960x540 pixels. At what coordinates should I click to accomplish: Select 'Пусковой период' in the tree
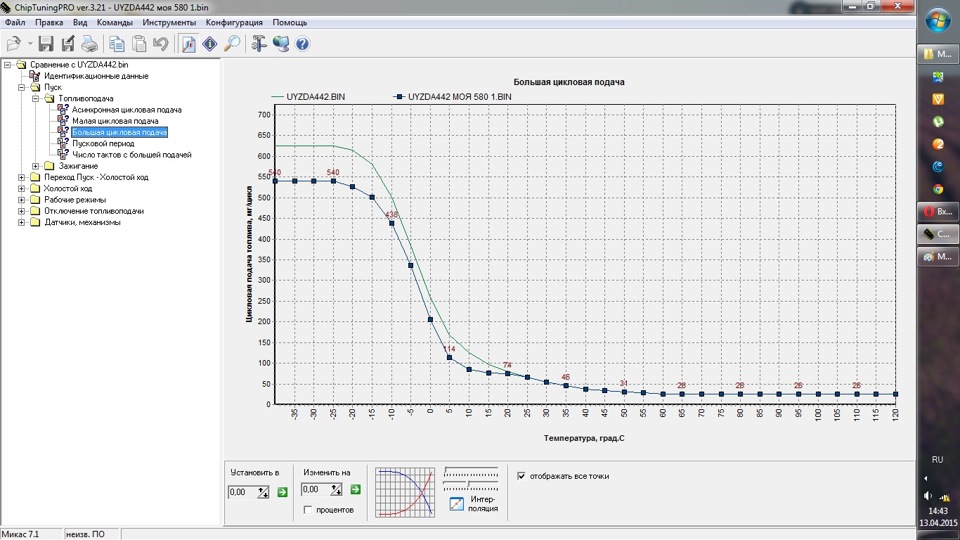pos(103,143)
